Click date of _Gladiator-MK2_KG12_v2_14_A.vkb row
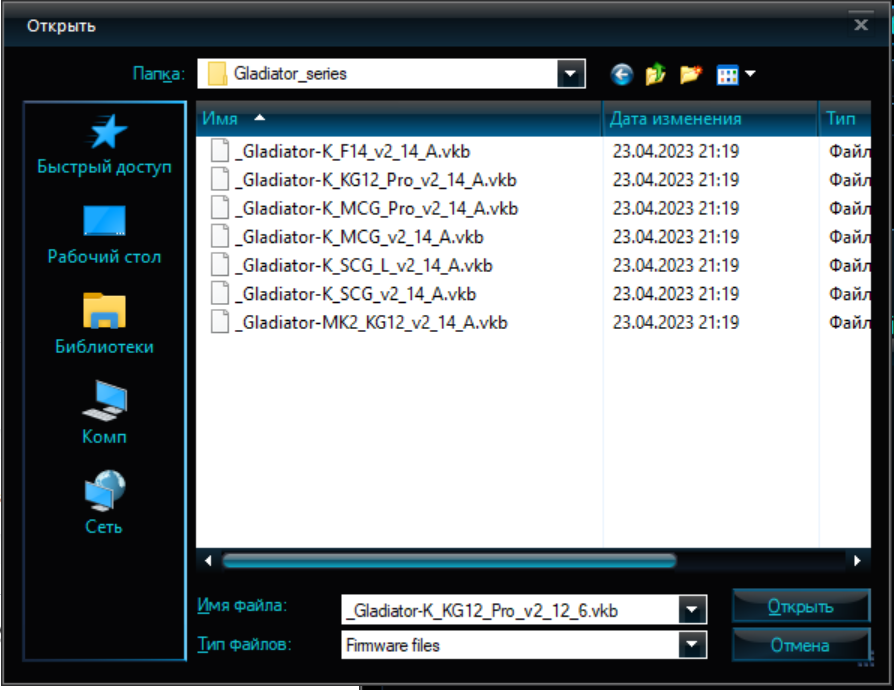Viewport: 894px width, 690px height. coord(676,322)
